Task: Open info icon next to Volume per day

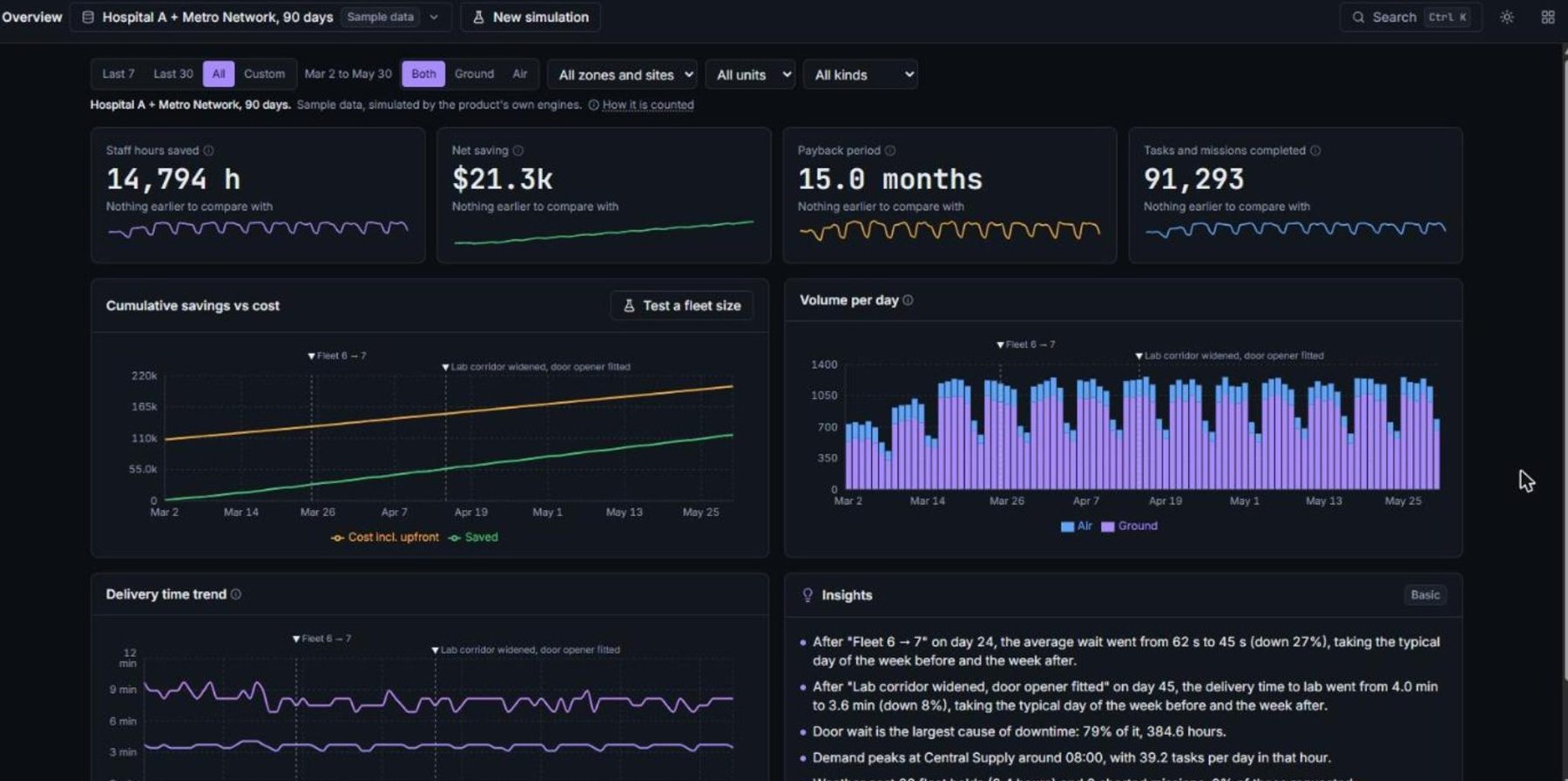Action: coord(908,300)
